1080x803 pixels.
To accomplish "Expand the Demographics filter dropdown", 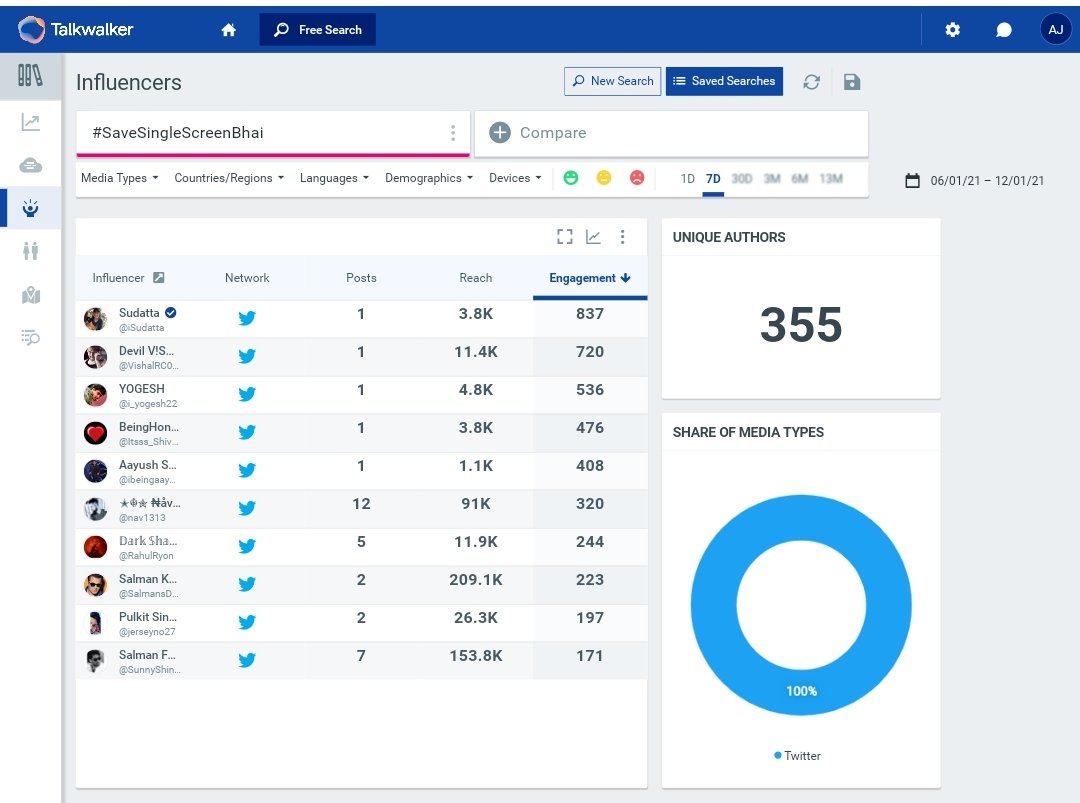I will [429, 178].
